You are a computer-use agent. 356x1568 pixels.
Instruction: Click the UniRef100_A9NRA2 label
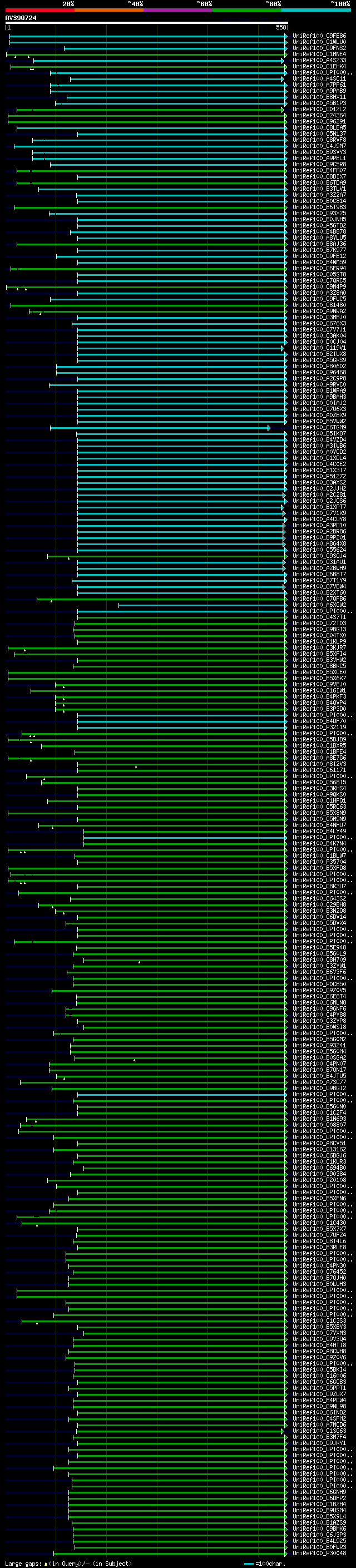tap(319, 311)
